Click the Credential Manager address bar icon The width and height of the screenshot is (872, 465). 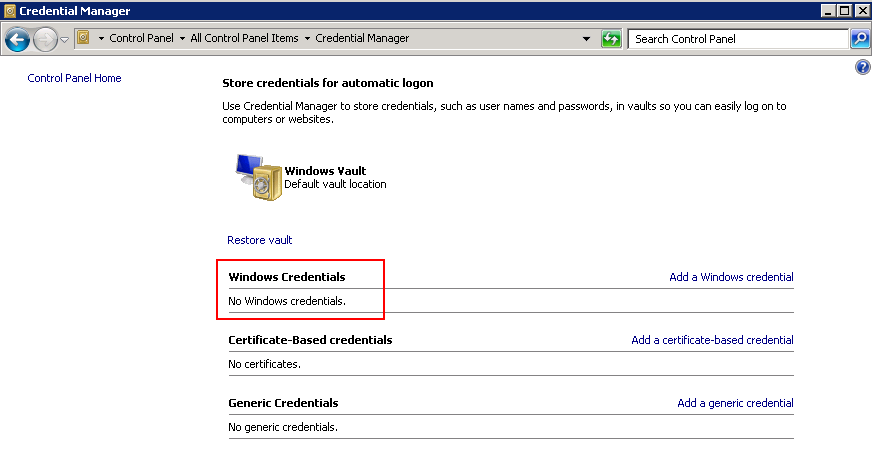(83, 38)
